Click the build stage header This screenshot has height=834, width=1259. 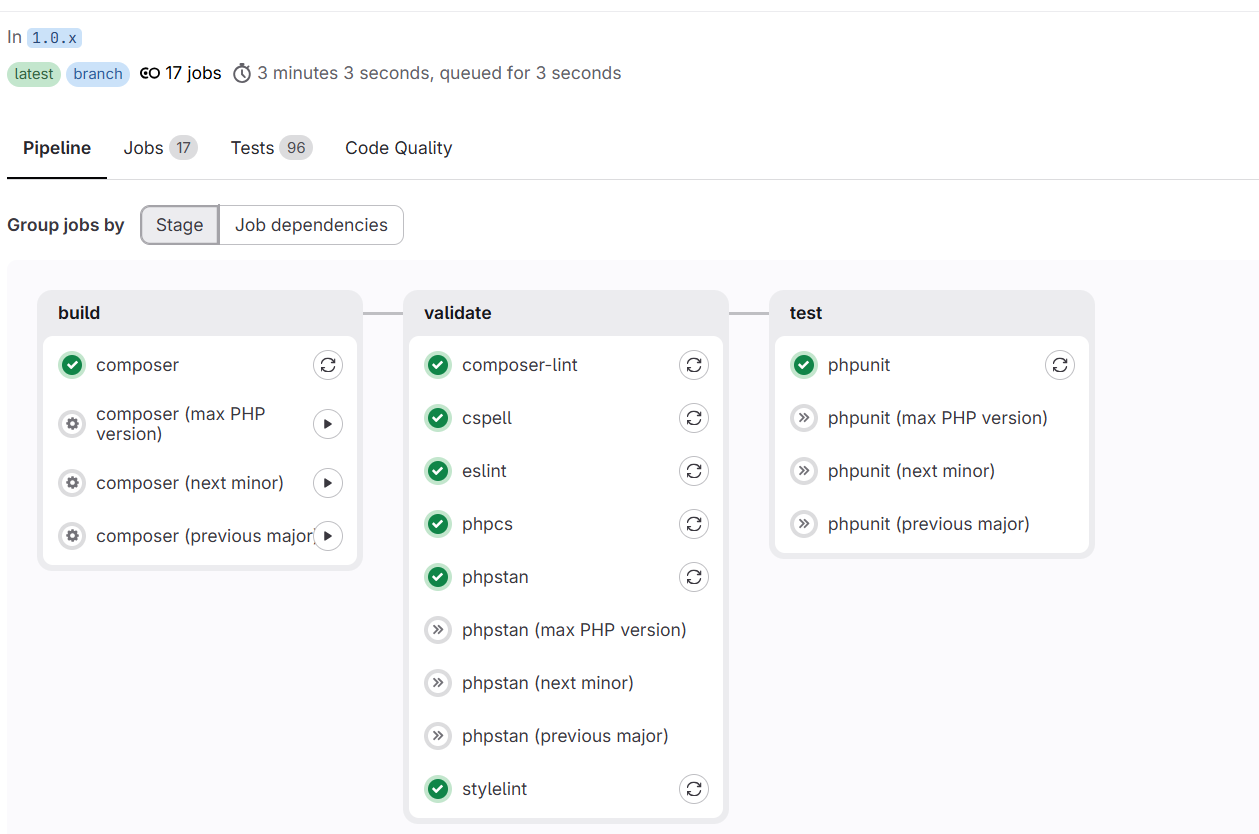(x=79, y=313)
